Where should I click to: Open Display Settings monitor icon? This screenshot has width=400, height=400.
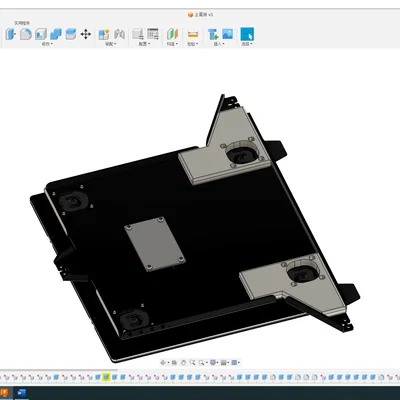pyautogui.click(x=213, y=362)
